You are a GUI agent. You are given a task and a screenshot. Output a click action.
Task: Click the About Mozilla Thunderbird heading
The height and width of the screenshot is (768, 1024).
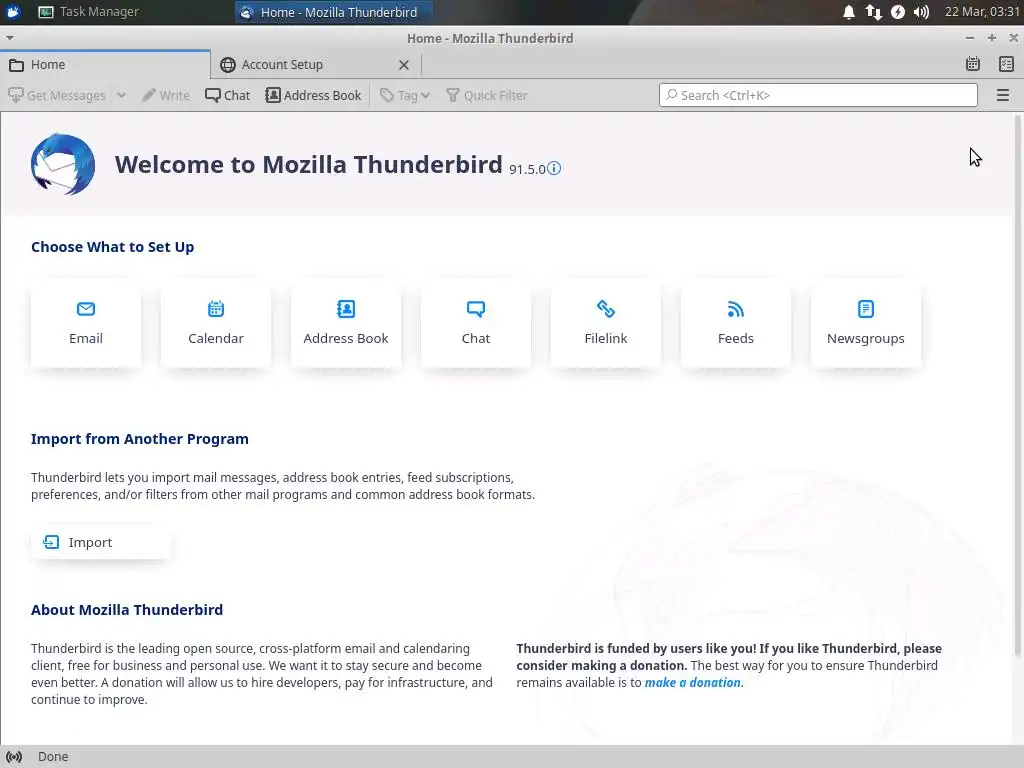click(127, 610)
